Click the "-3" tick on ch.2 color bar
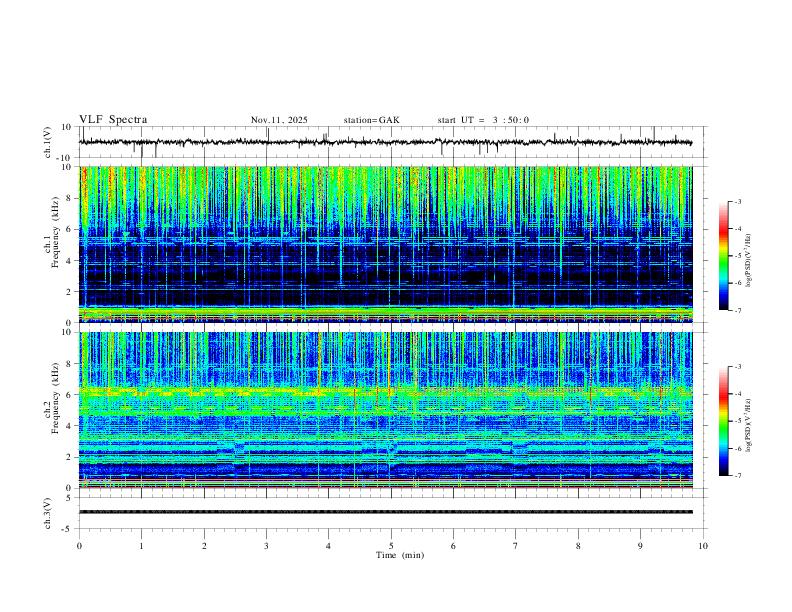Viewport: 792px width, 612px height. [738, 367]
